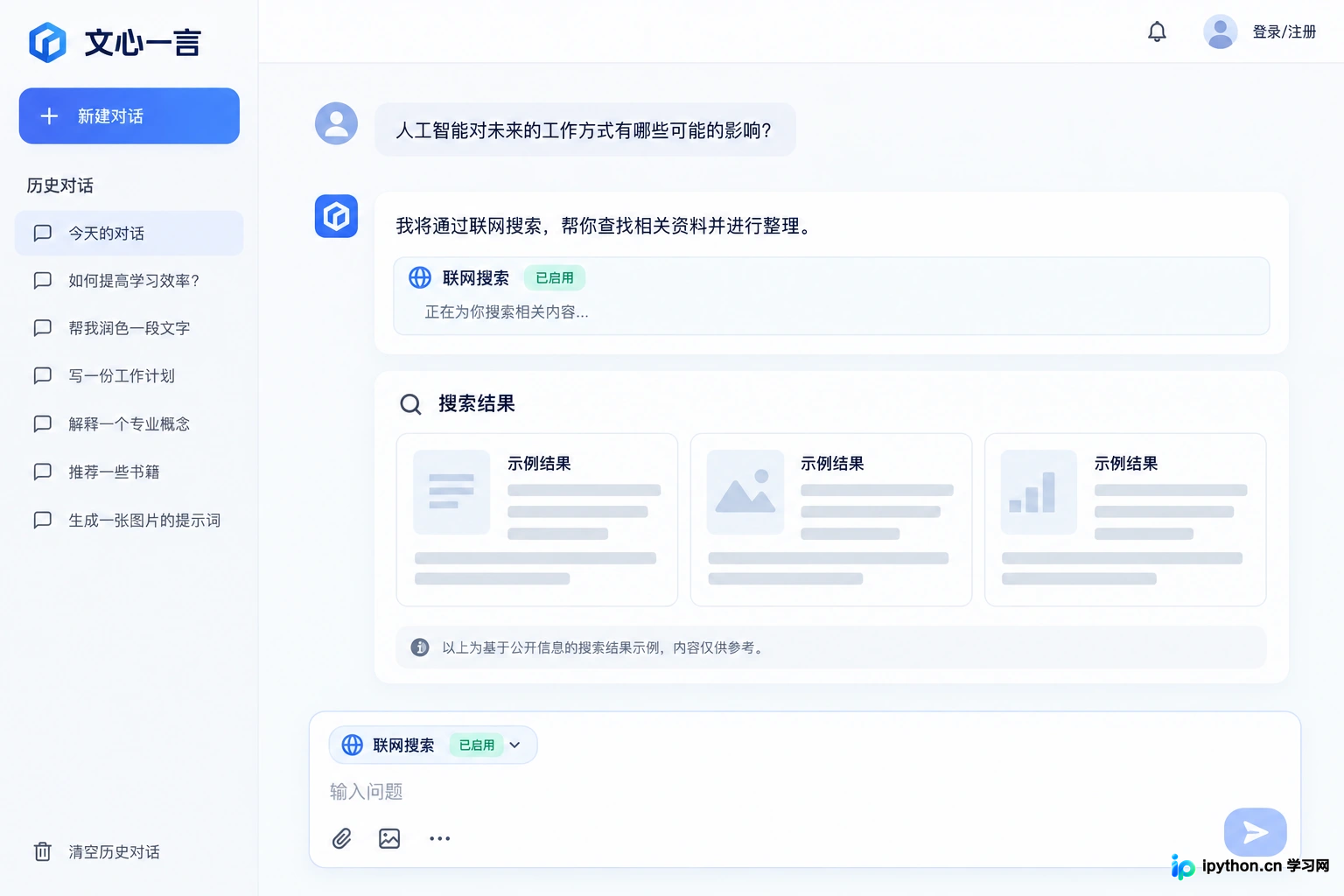Open the notification bell

tap(1157, 32)
